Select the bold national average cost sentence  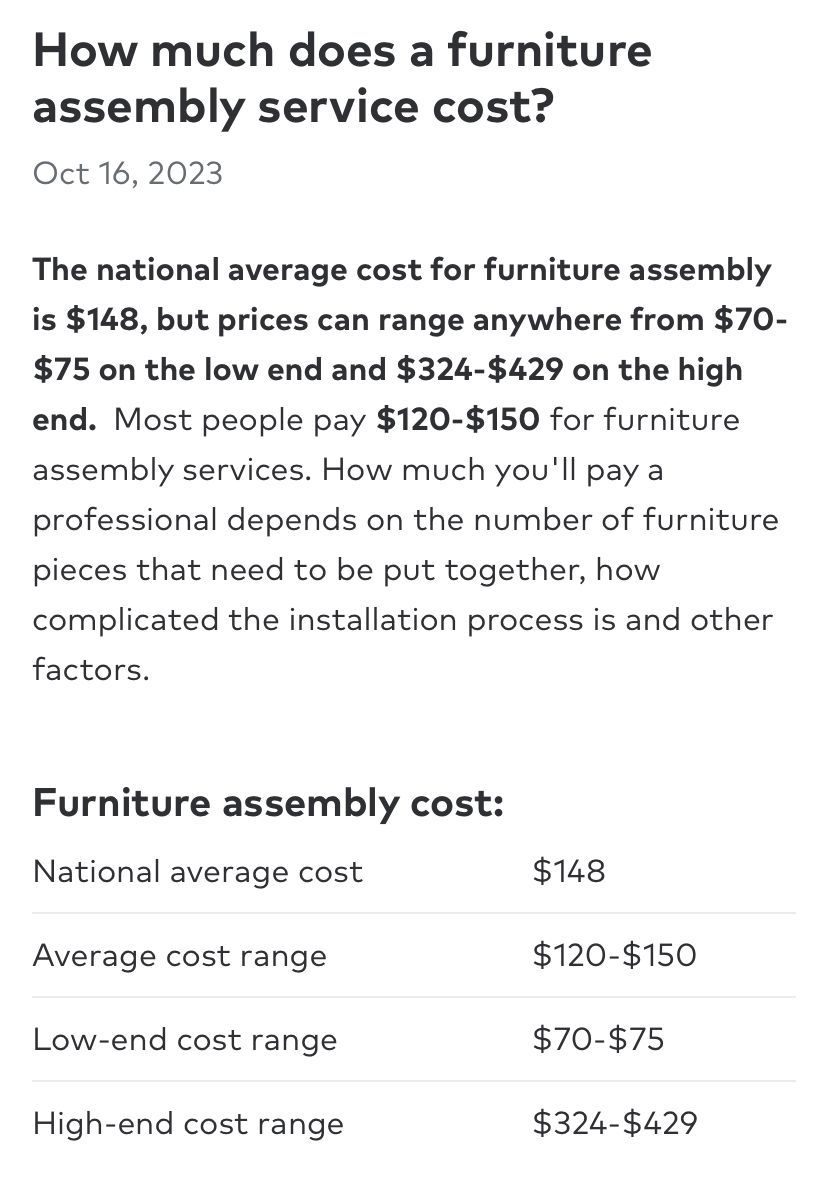click(410, 344)
